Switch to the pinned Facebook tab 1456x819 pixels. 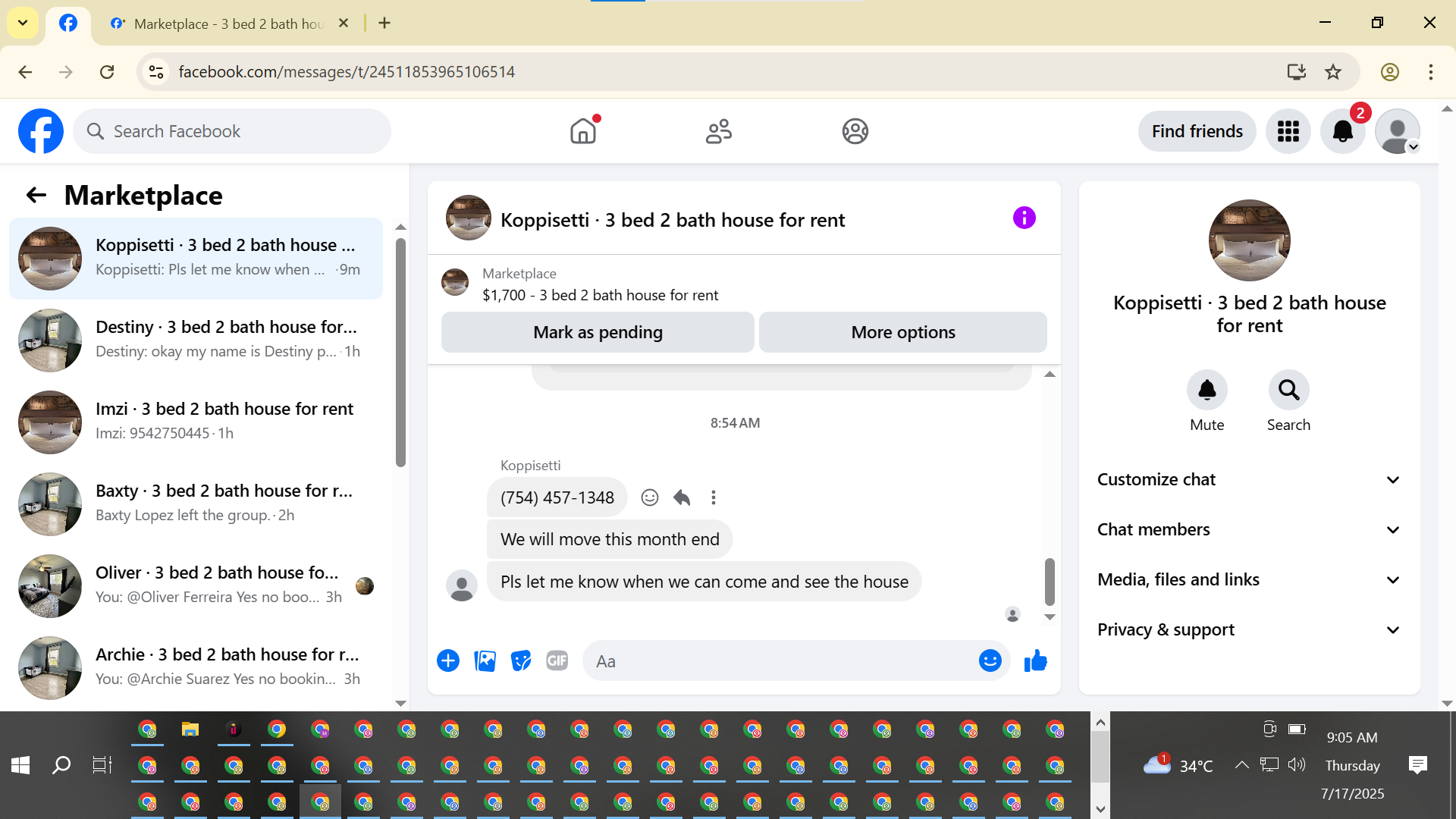68,24
